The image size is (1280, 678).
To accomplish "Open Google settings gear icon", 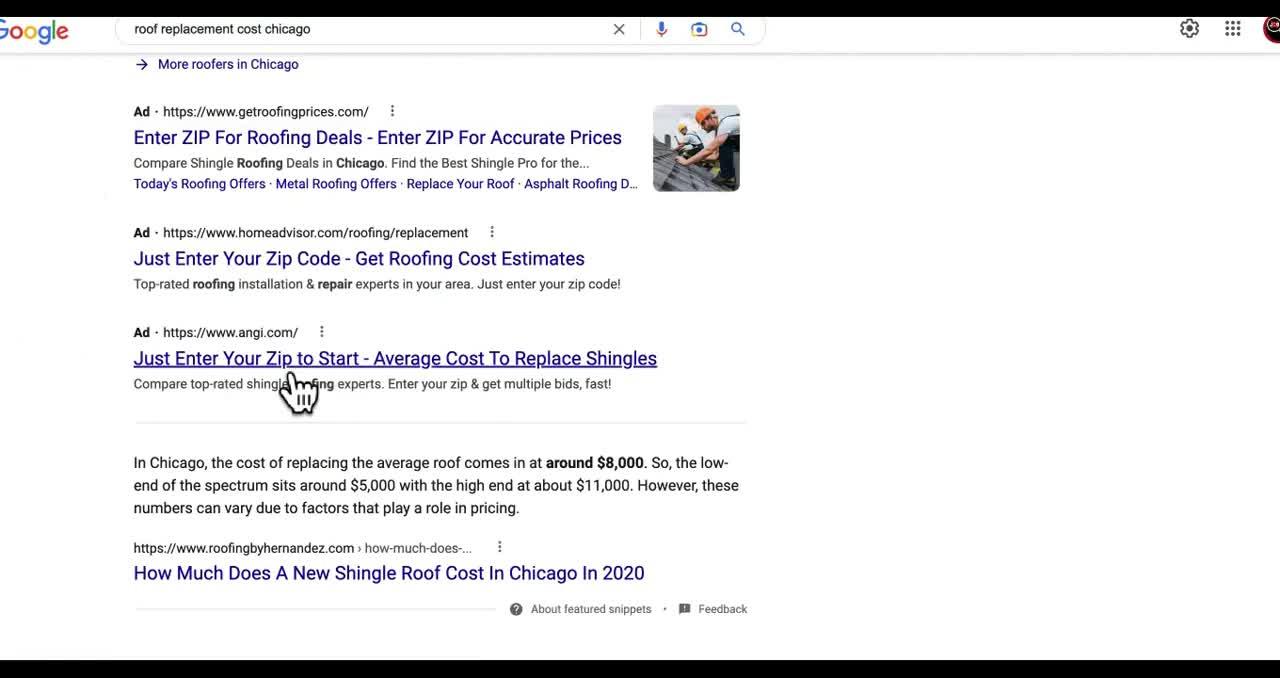I will point(1189,29).
